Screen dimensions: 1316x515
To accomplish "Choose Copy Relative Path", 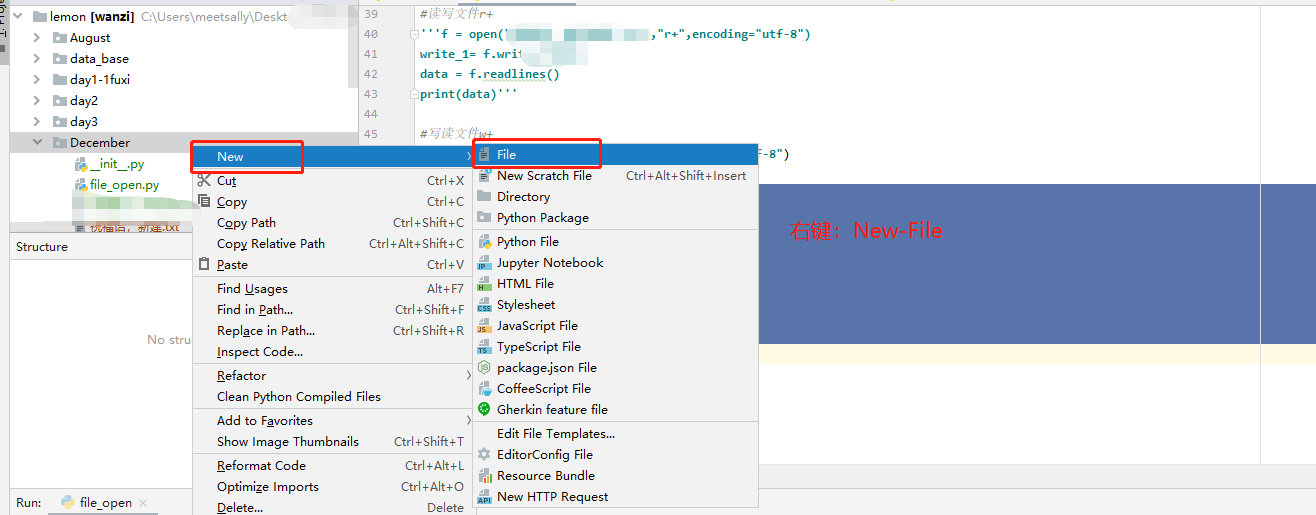I will point(332,244).
